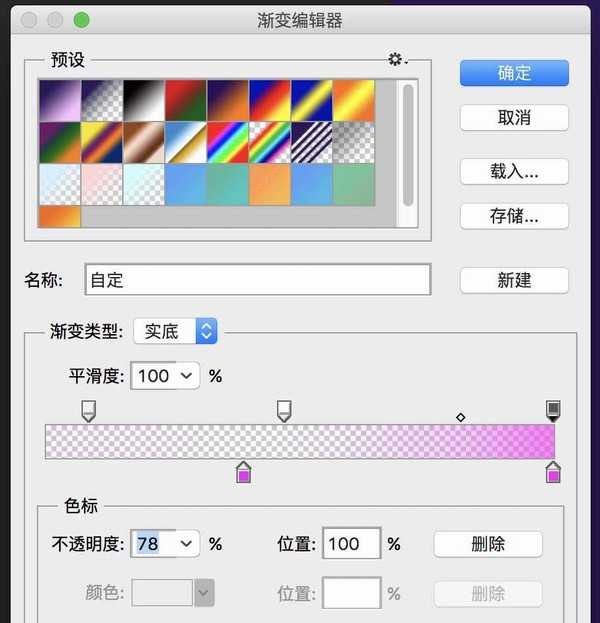600x623 pixels.
Task: Click the active 删除 button beside 不透明度
Action: pos(488,544)
